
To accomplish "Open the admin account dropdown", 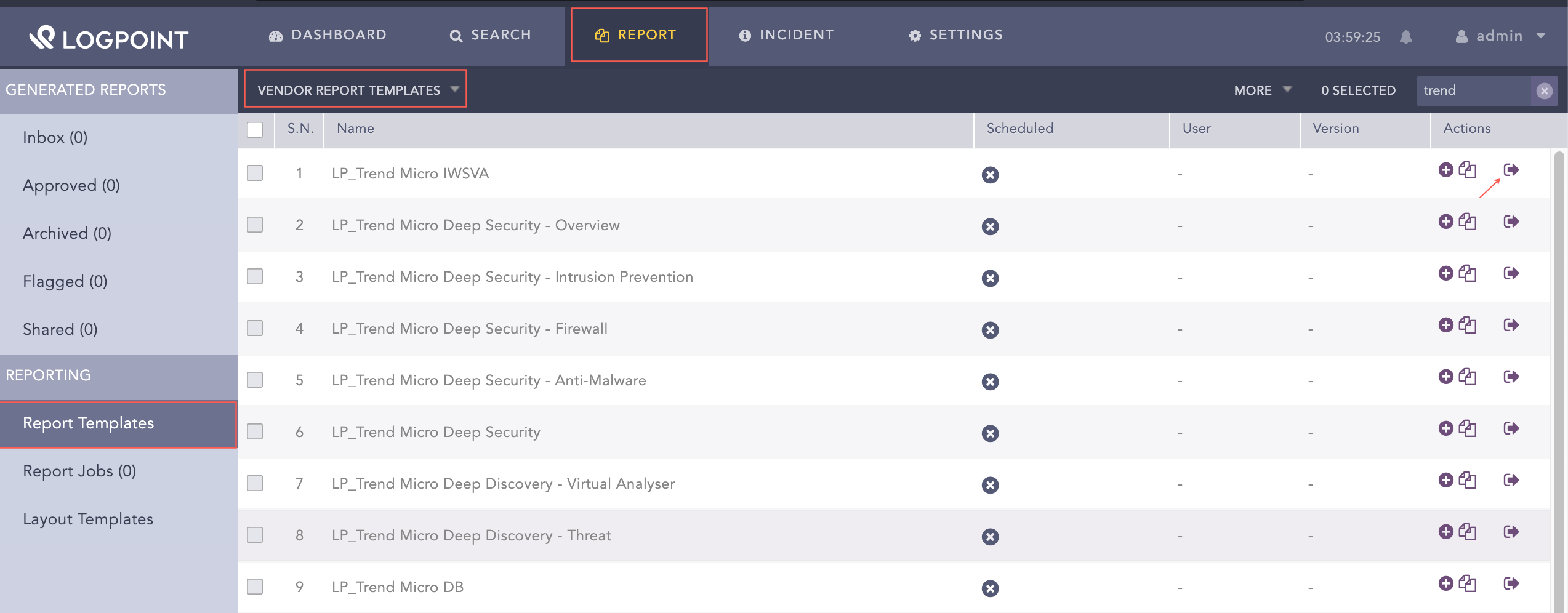I will click(1500, 36).
